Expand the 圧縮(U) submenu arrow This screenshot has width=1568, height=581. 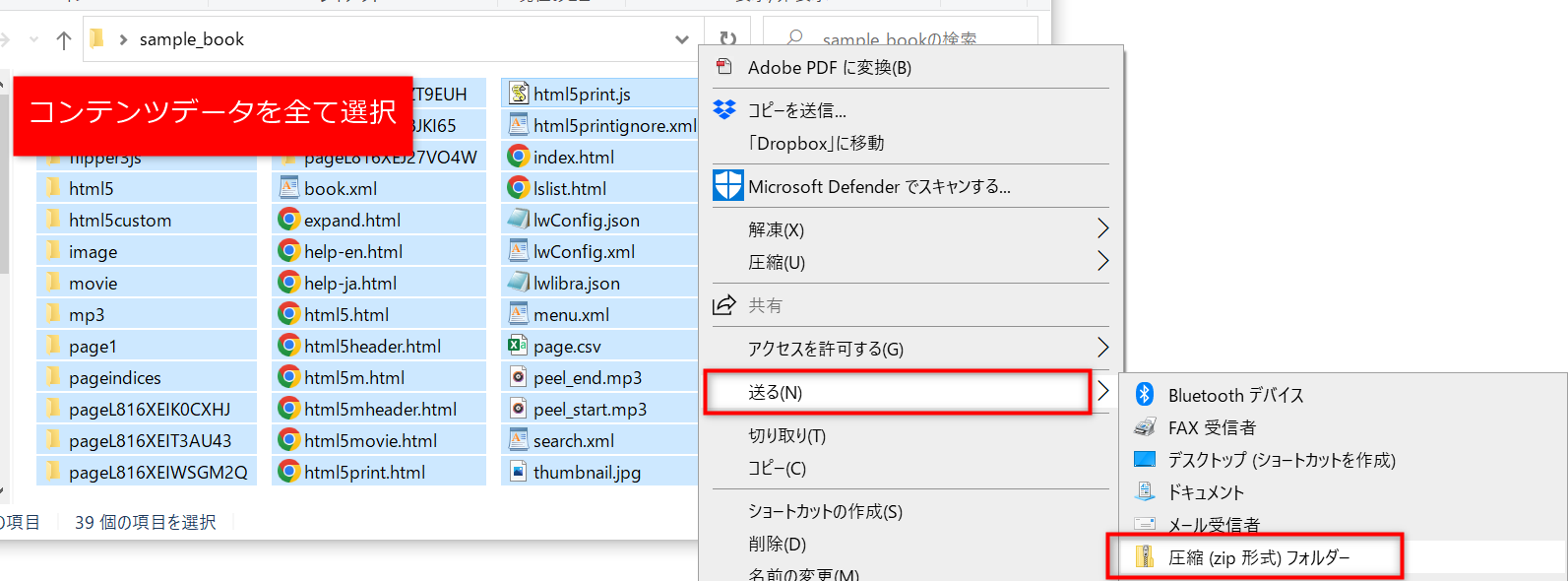pos(1102,262)
